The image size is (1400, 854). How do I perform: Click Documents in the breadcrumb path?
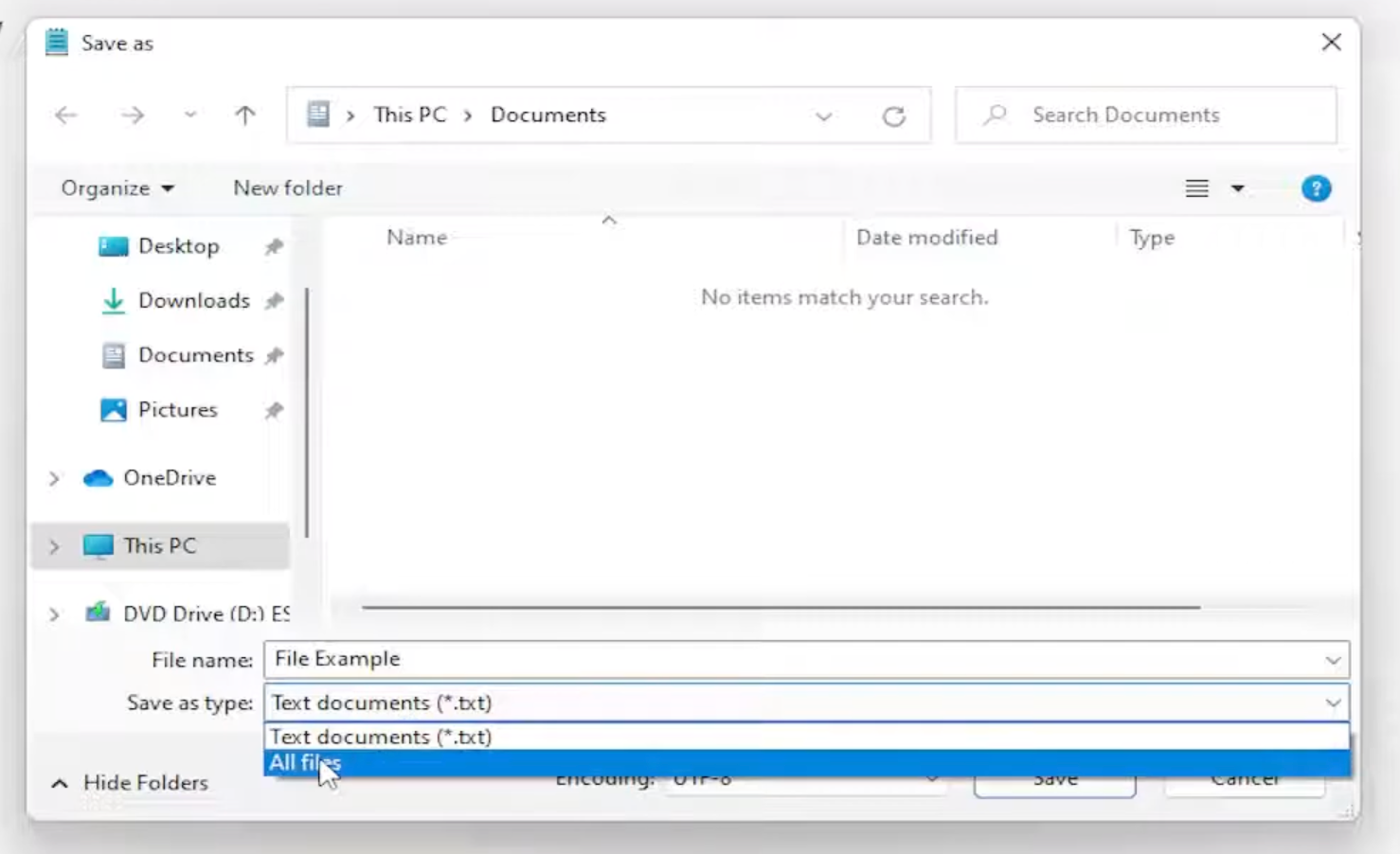(x=547, y=114)
